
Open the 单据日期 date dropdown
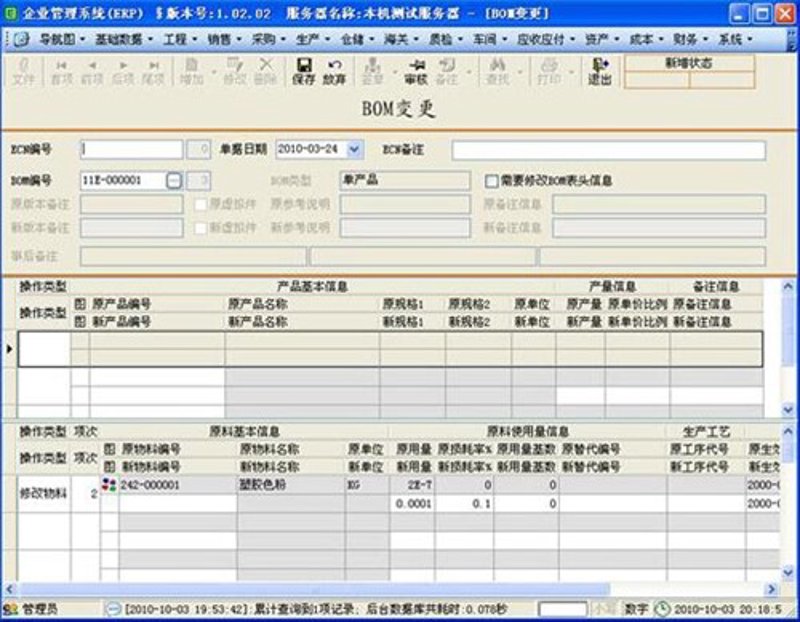[355, 150]
